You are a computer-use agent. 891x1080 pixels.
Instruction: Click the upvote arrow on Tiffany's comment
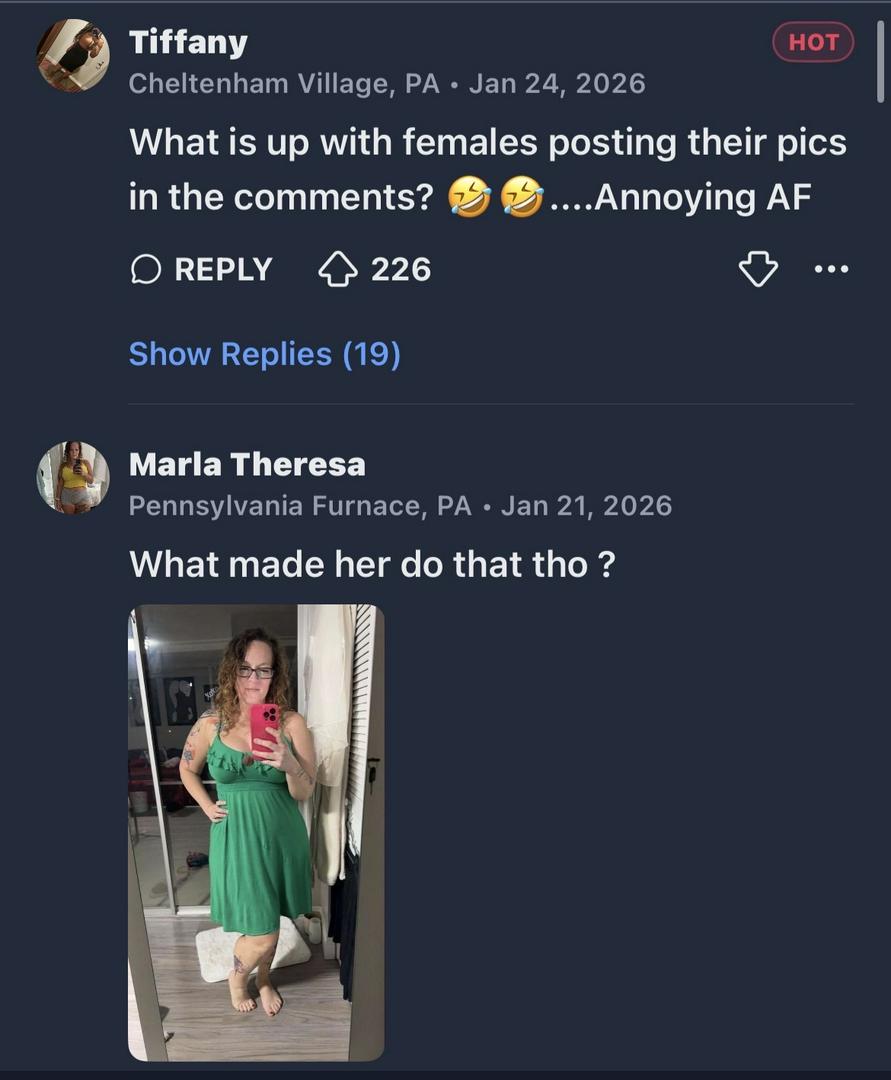coord(338,269)
